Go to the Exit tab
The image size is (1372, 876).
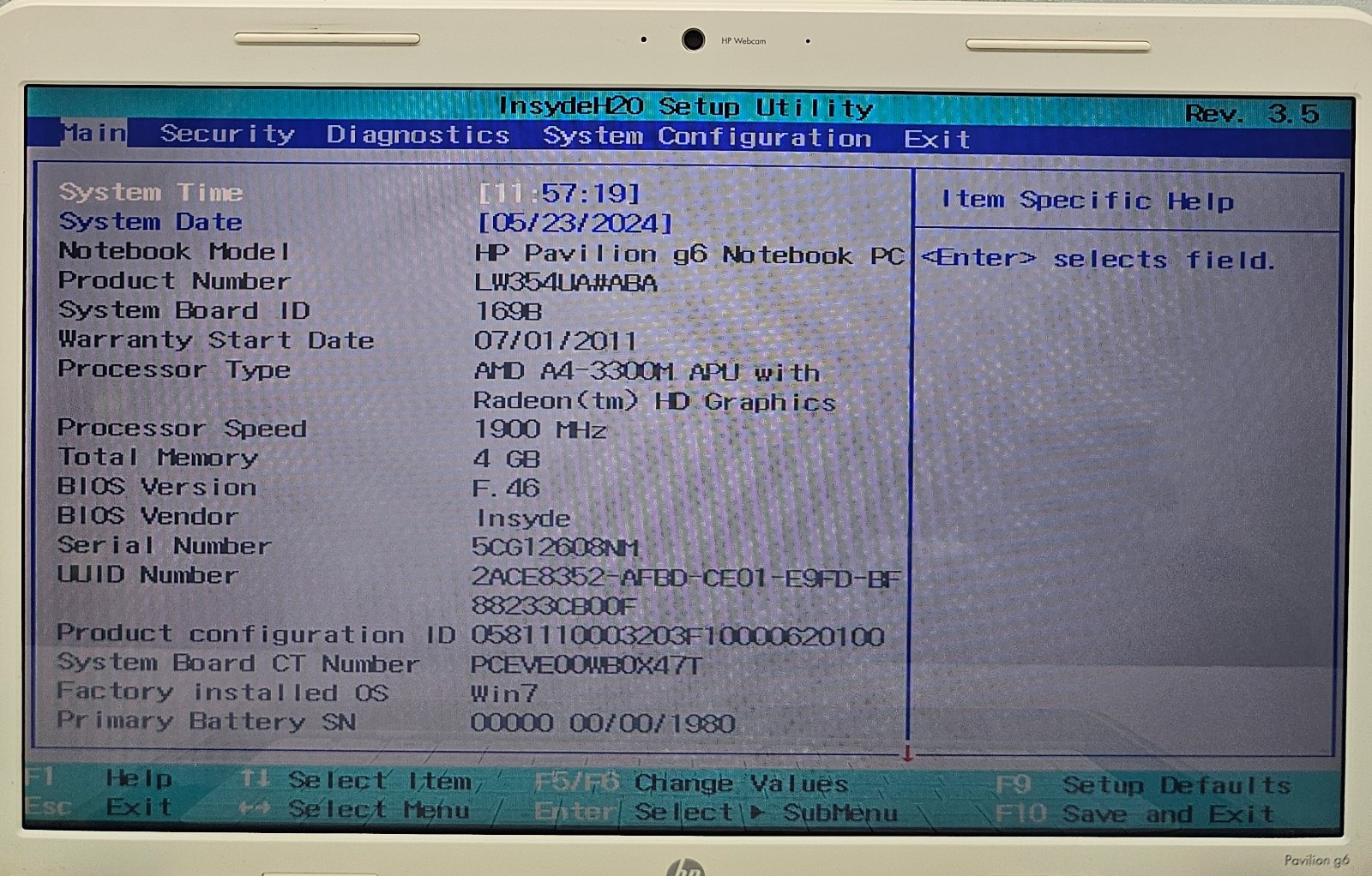pyautogui.click(x=936, y=139)
